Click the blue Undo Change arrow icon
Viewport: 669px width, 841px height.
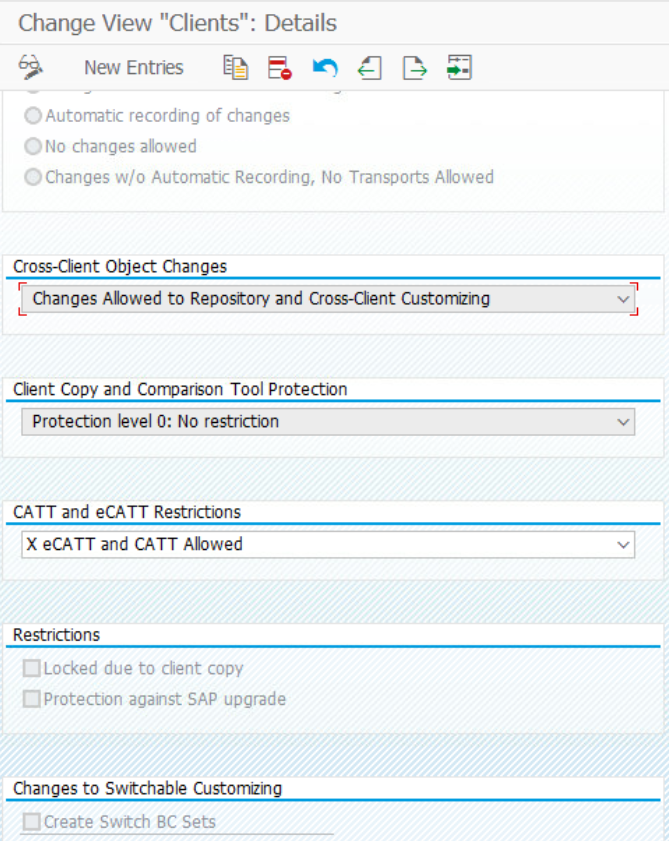[x=325, y=67]
